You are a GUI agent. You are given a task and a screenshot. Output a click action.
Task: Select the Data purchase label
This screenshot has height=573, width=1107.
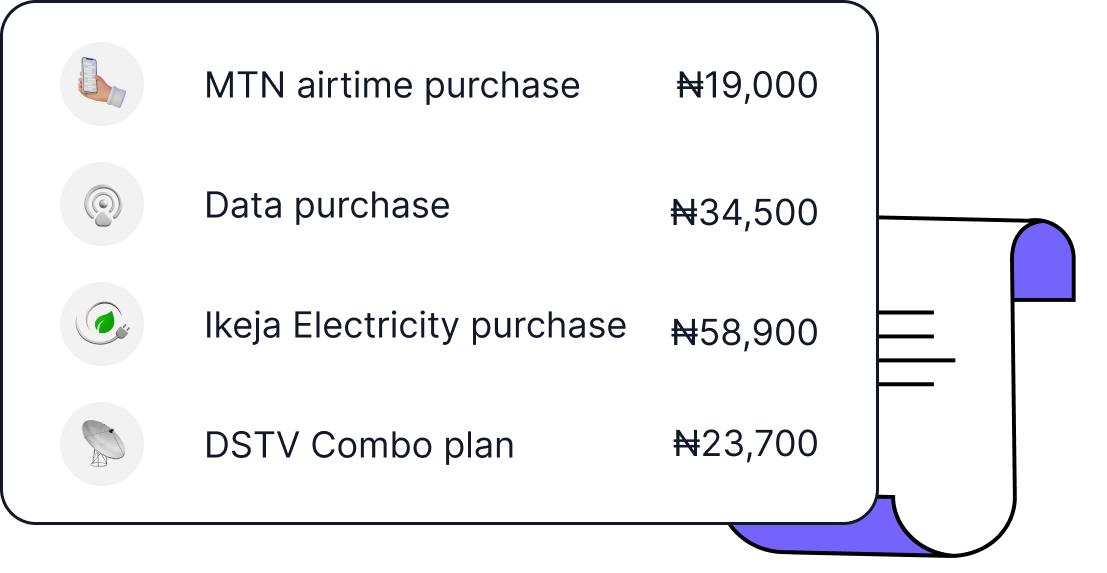[x=327, y=205]
